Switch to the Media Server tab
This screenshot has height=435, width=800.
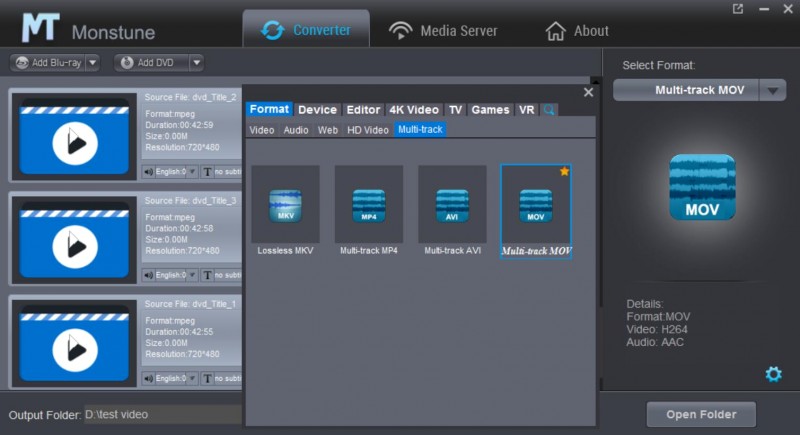[443, 30]
